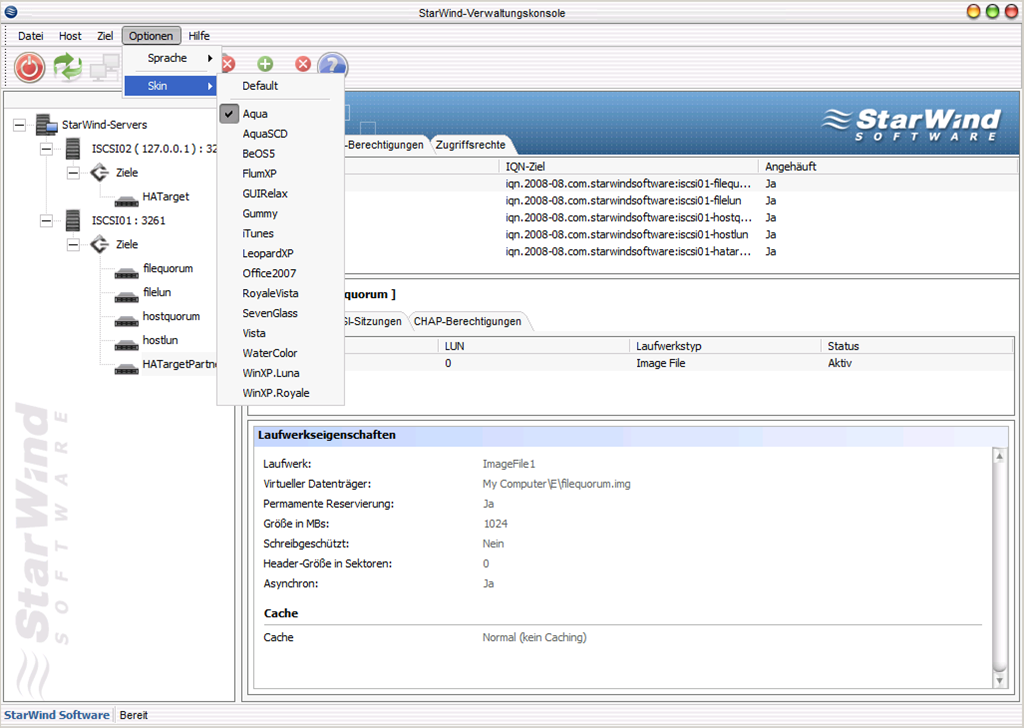Apply the GUIRelax skin

coord(264,193)
